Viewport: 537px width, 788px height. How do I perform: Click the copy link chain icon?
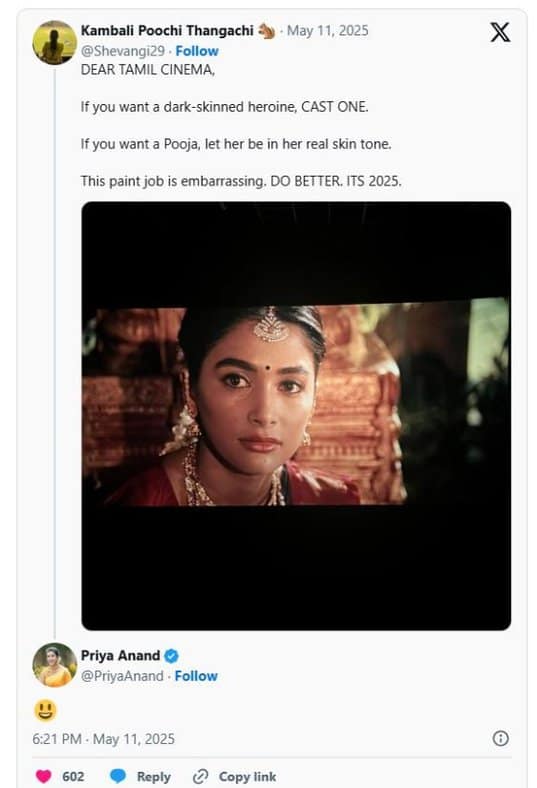(200, 776)
